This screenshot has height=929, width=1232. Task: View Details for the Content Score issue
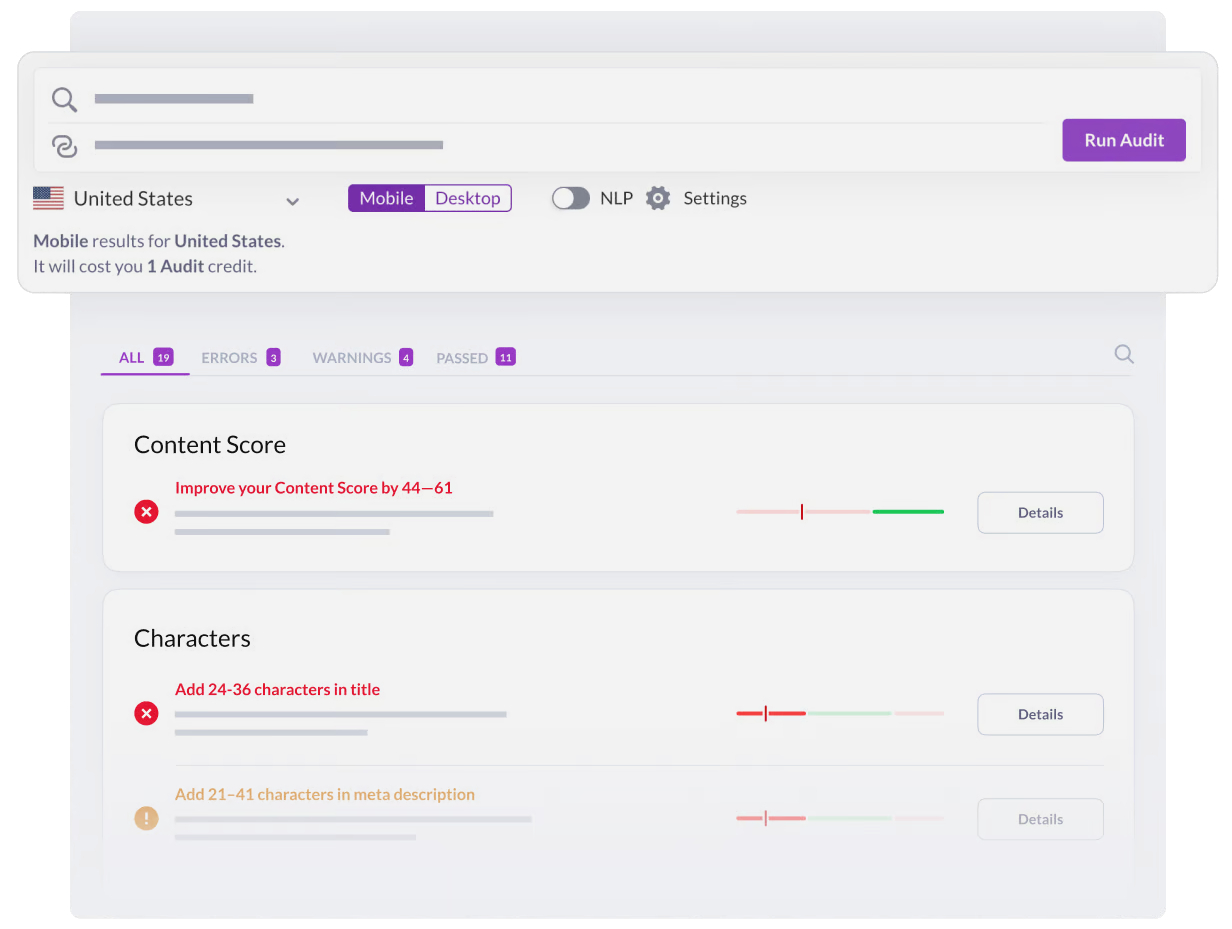pos(1040,512)
